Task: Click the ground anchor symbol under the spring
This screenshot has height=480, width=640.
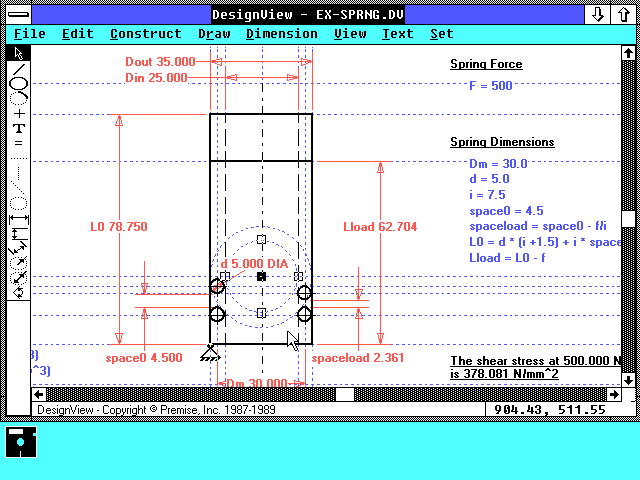Action: coord(210,353)
